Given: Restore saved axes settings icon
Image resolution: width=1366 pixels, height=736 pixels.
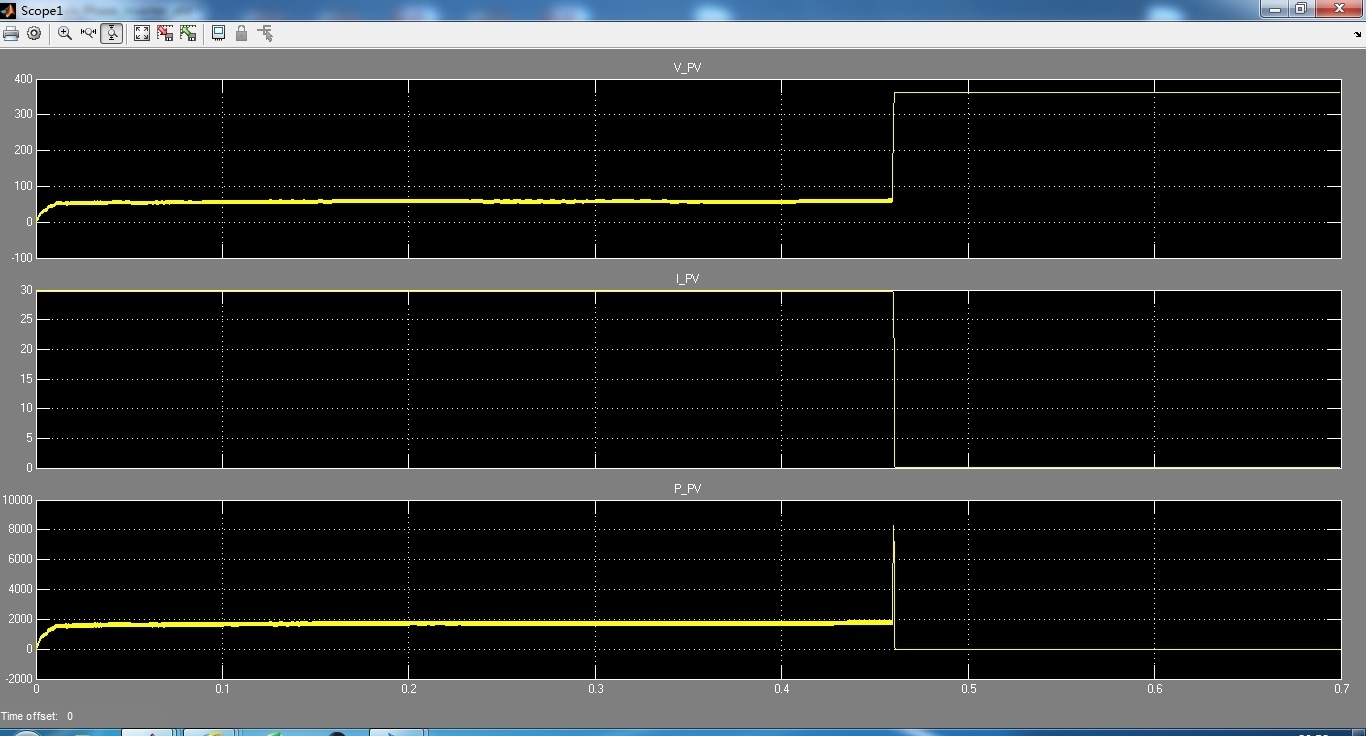Looking at the screenshot, I should click(188, 33).
